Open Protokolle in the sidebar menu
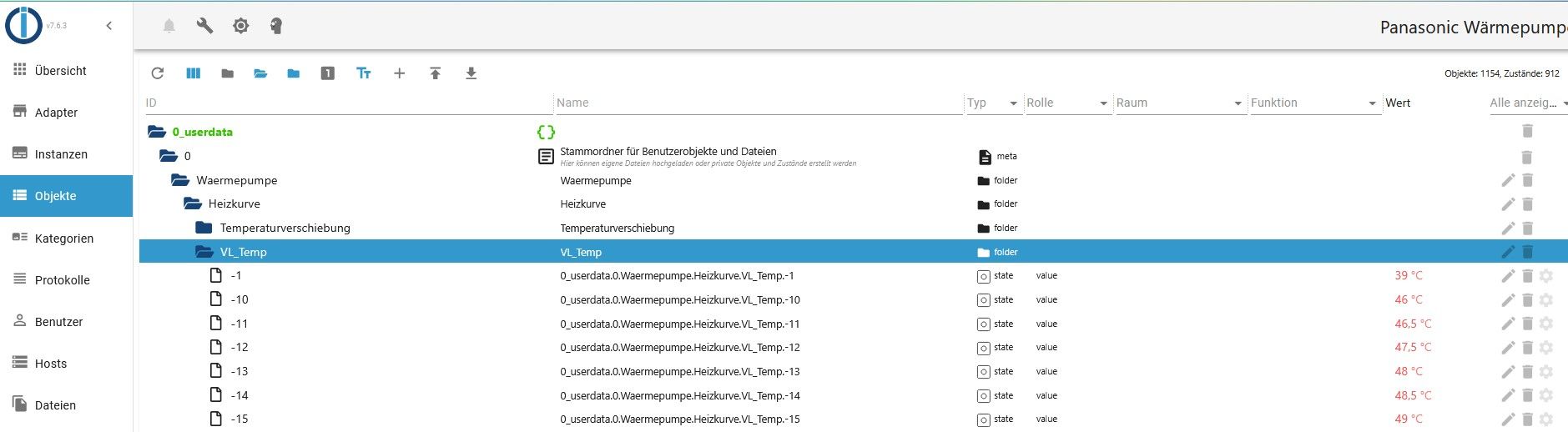The height and width of the screenshot is (432, 1568). pyautogui.click(x=62, y=280)
